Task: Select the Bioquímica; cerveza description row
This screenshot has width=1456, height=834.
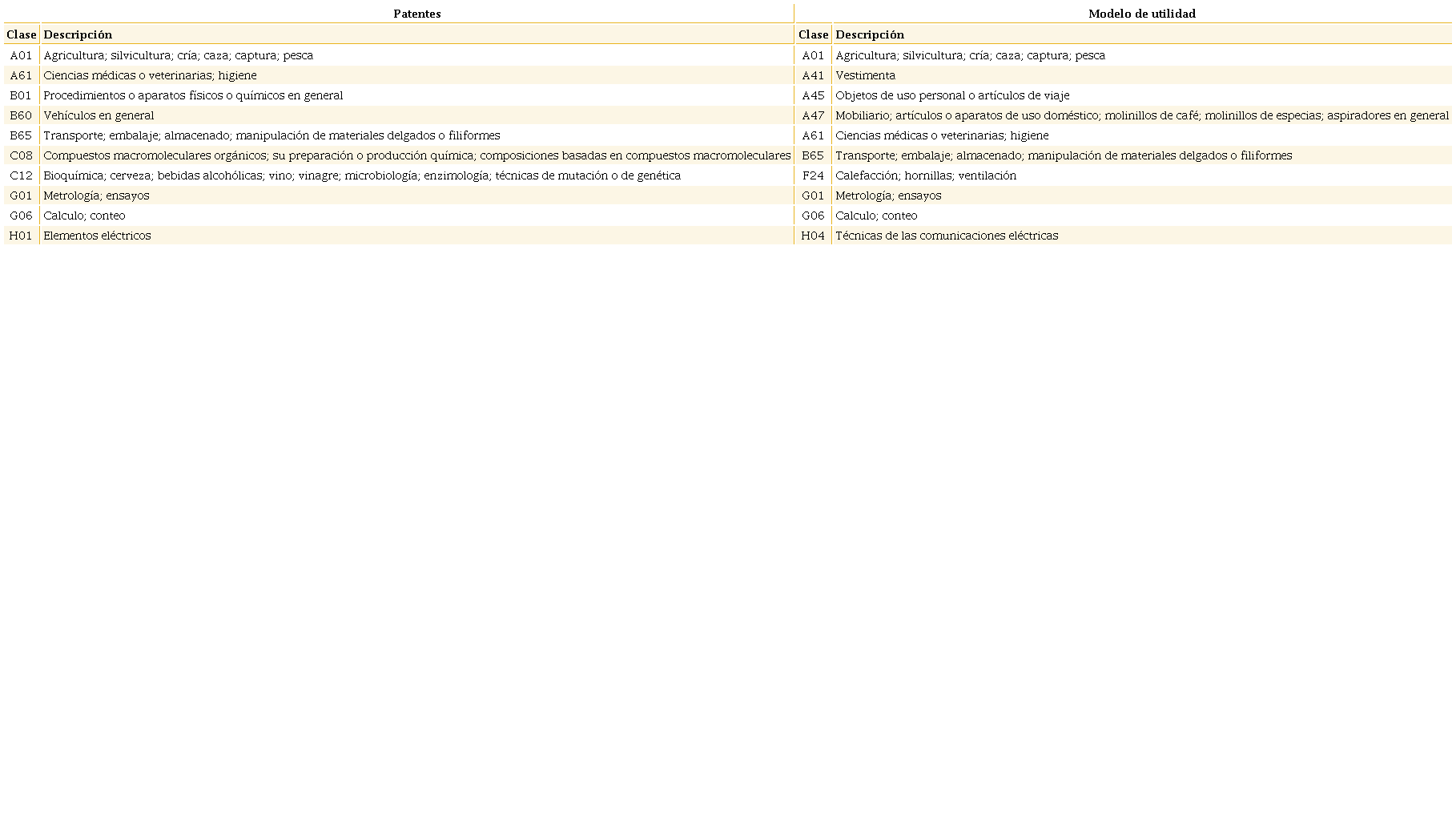Action: point(362,175)
